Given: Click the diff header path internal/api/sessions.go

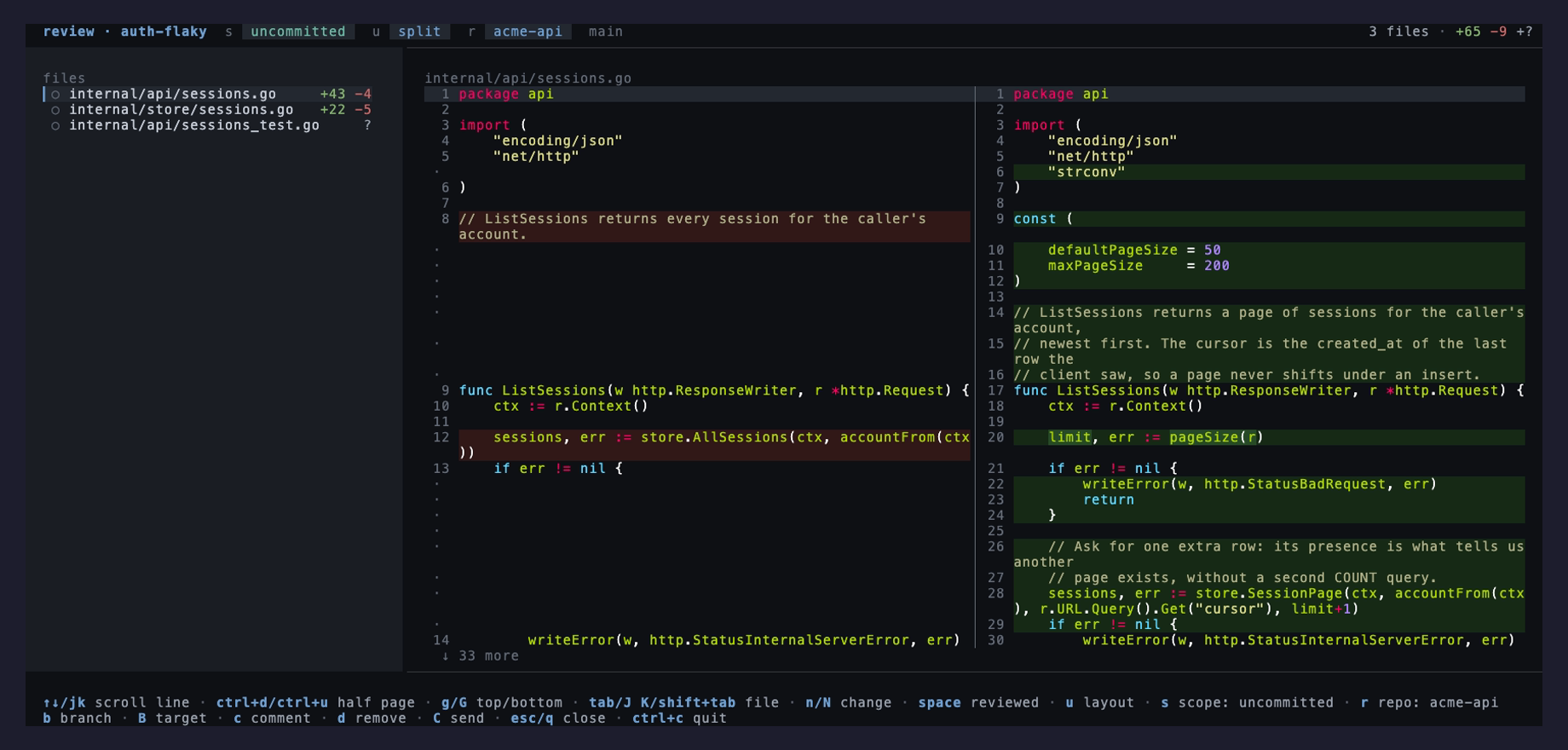Looking at the screenshot, I should [527, 78].
